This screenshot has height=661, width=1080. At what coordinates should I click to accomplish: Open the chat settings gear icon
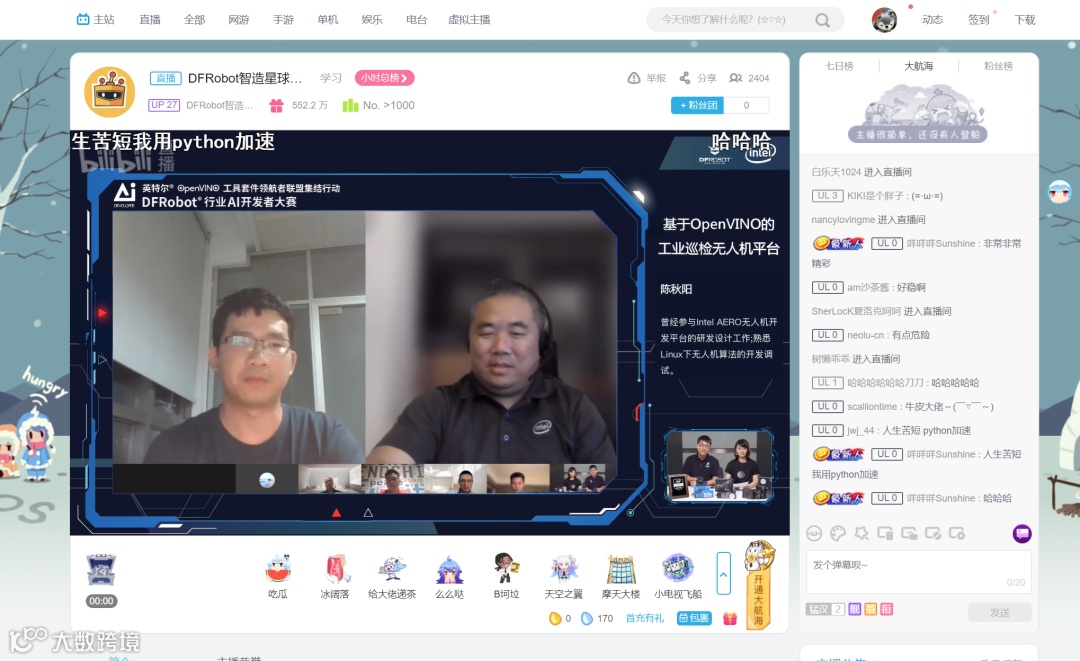(x=957, y=533)
